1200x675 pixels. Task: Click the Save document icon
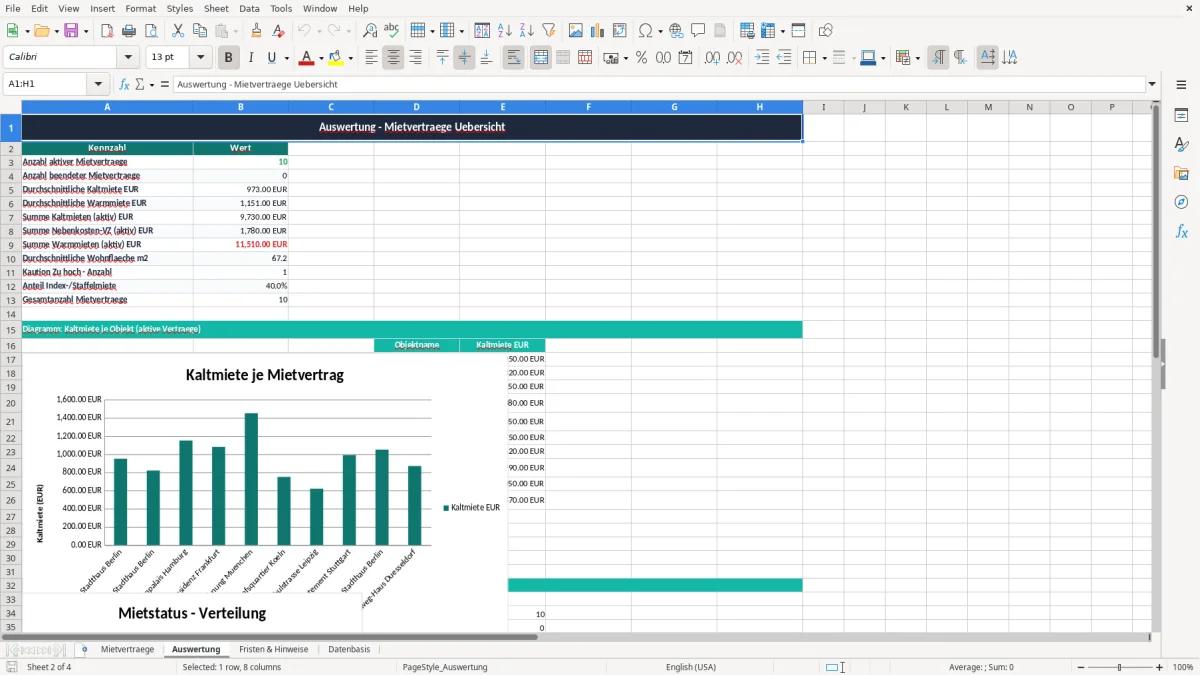[x=71, y=31]
